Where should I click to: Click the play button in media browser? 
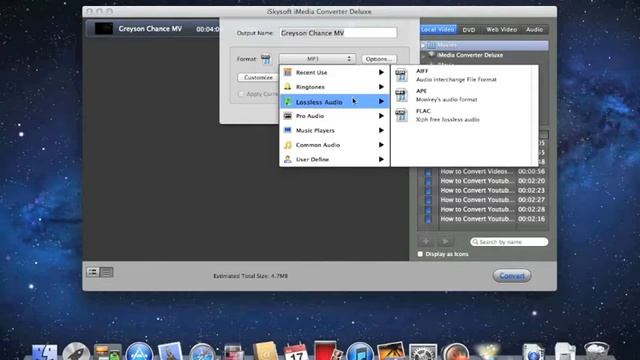pos(445,242)
